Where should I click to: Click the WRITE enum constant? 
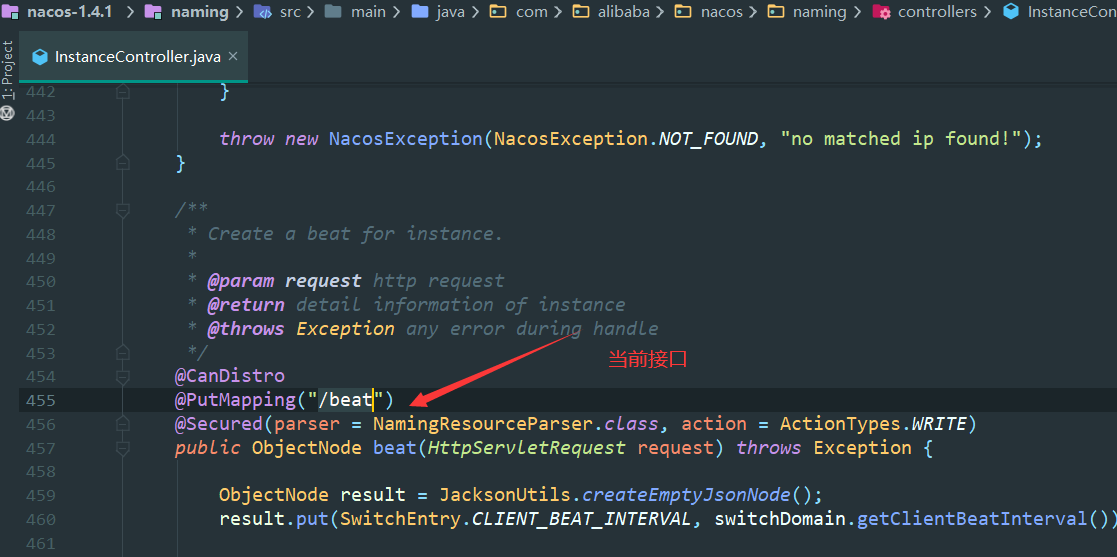click(939, 425)
